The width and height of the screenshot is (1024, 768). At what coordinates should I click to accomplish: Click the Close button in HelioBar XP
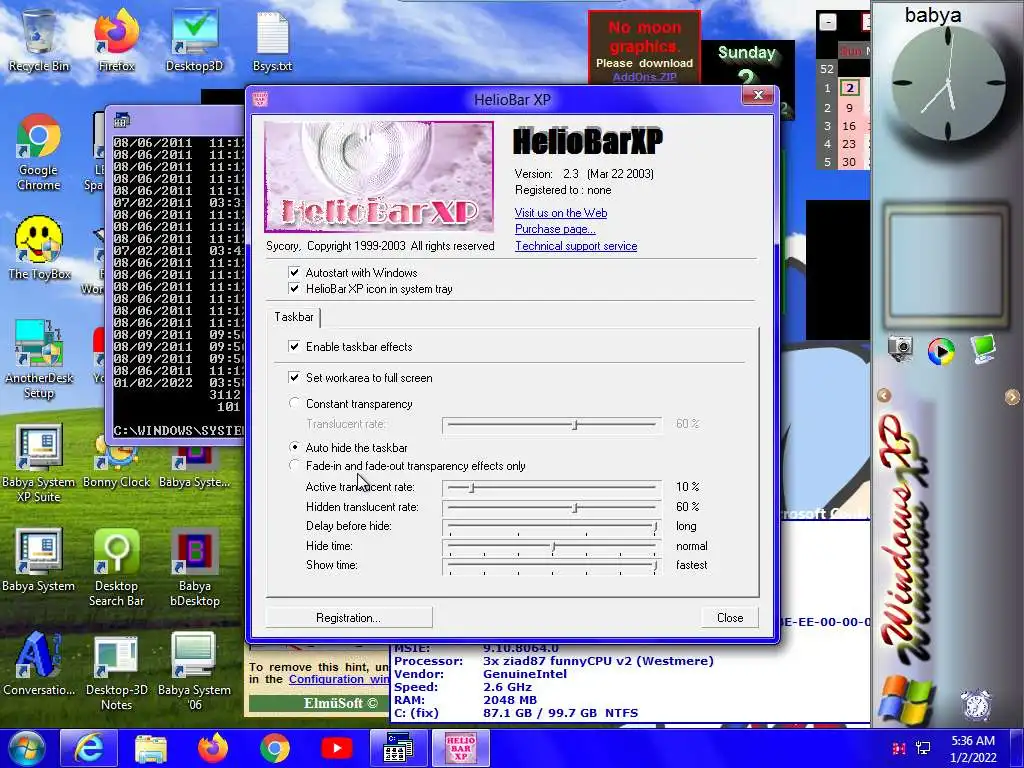(x=729, y=618)
